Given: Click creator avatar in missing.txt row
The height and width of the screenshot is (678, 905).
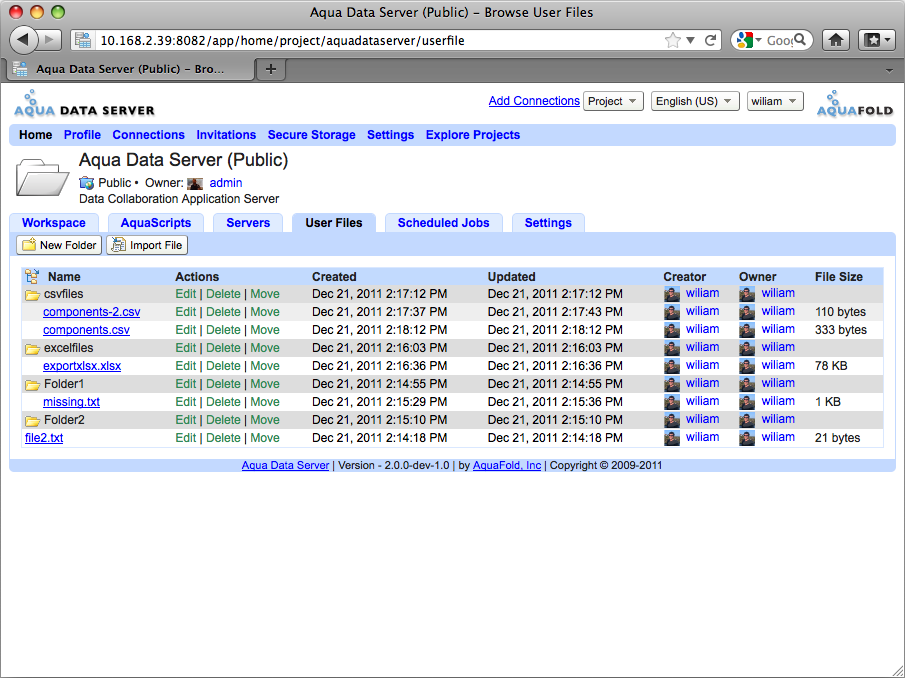Looking at the screenshot, I should pos(672,402).
